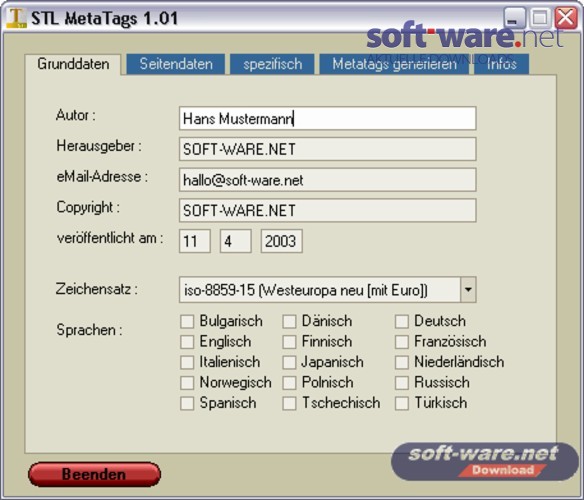The width and height of the screenshot is (584, 500).
Task: Tick the Deutsch checkbox
Action: coord(402,321)
